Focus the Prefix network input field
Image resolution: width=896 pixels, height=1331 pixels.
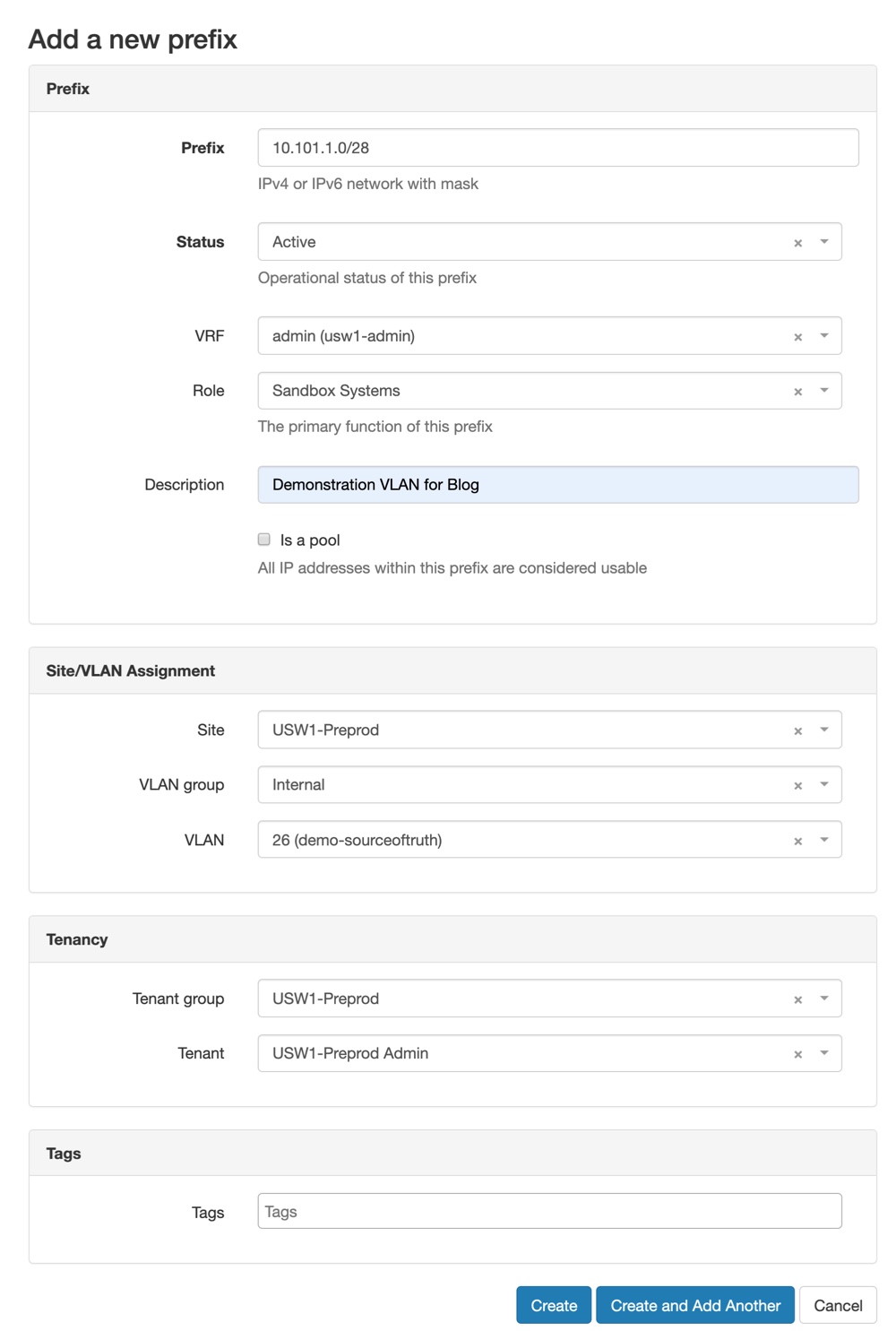click(557, 148)
